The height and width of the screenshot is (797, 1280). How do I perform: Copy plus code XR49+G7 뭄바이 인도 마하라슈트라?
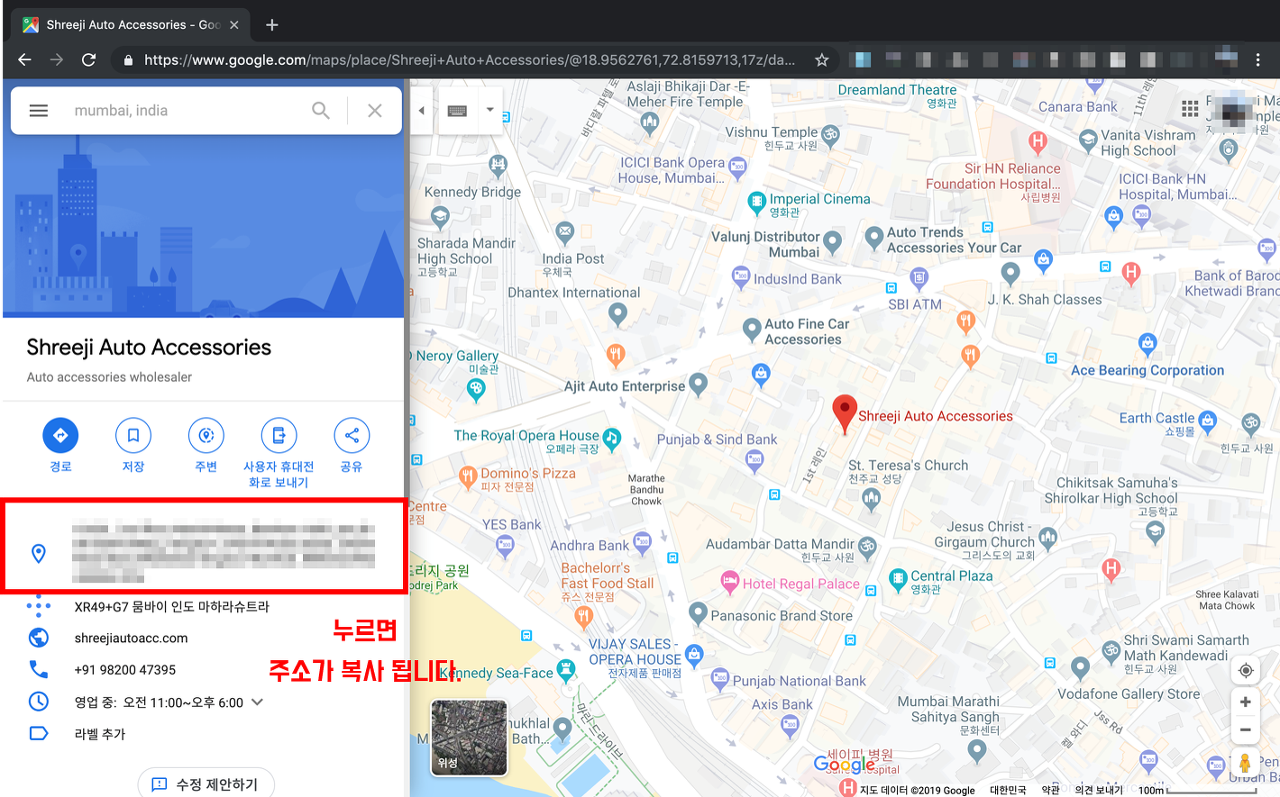tap(171, 607)
